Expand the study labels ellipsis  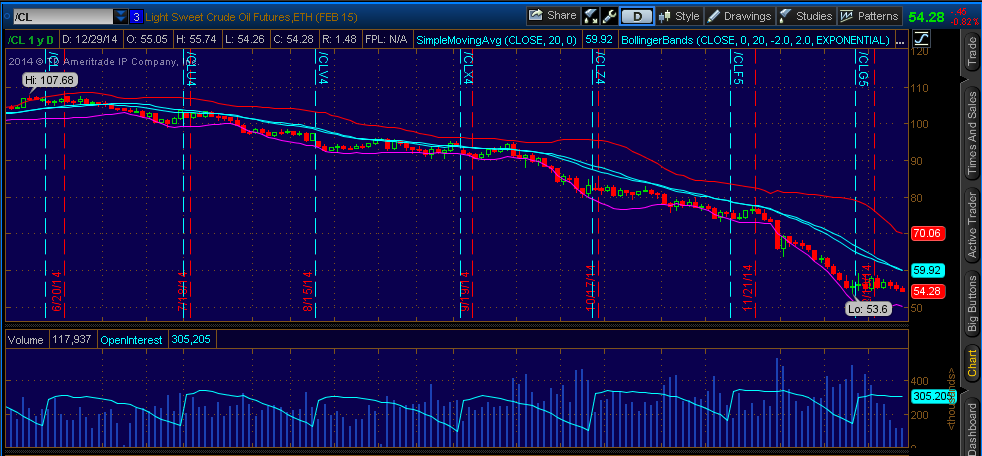click(x=901, y=39)
